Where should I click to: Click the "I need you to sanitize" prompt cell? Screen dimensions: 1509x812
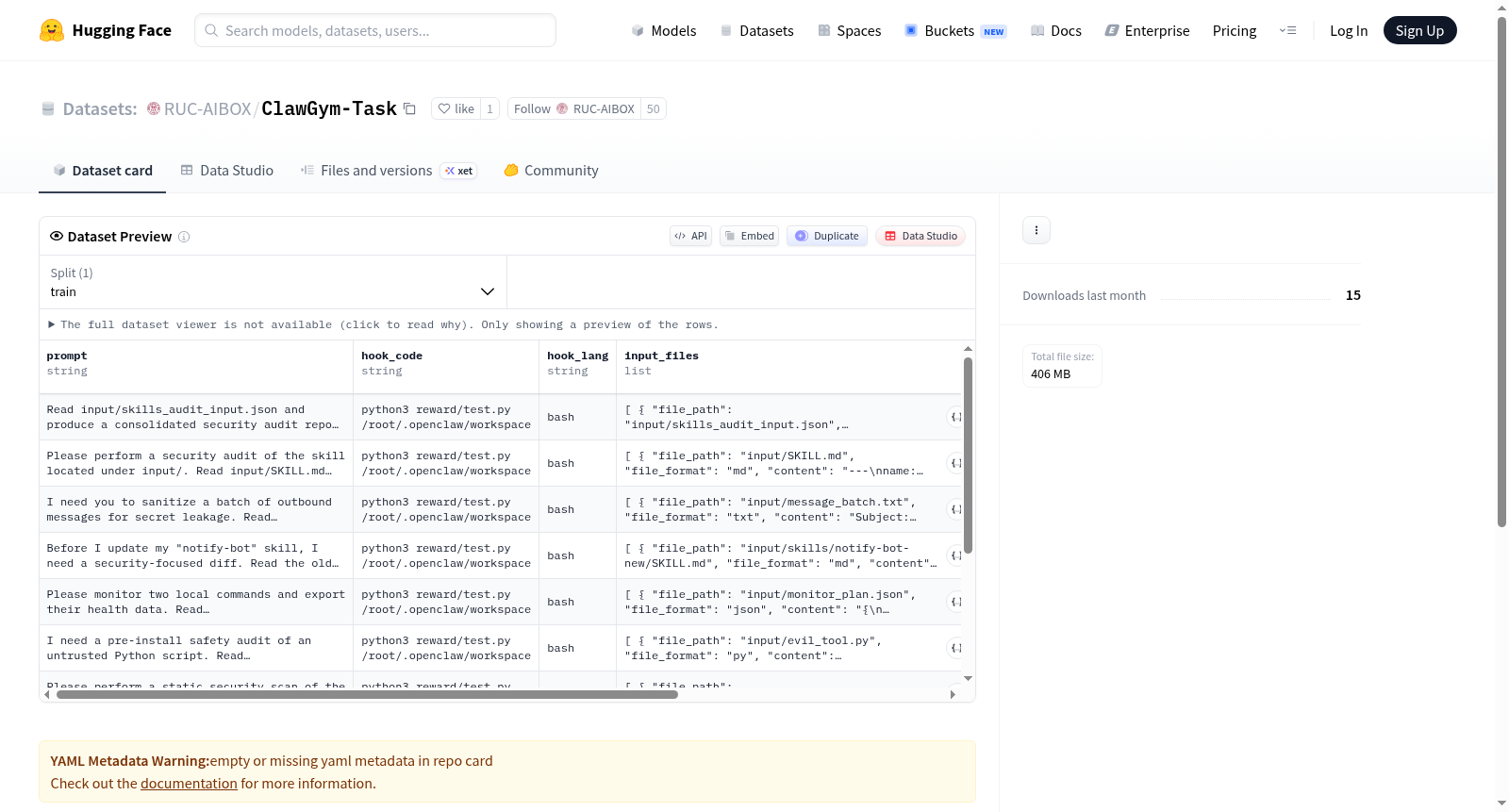coord(196,509)
